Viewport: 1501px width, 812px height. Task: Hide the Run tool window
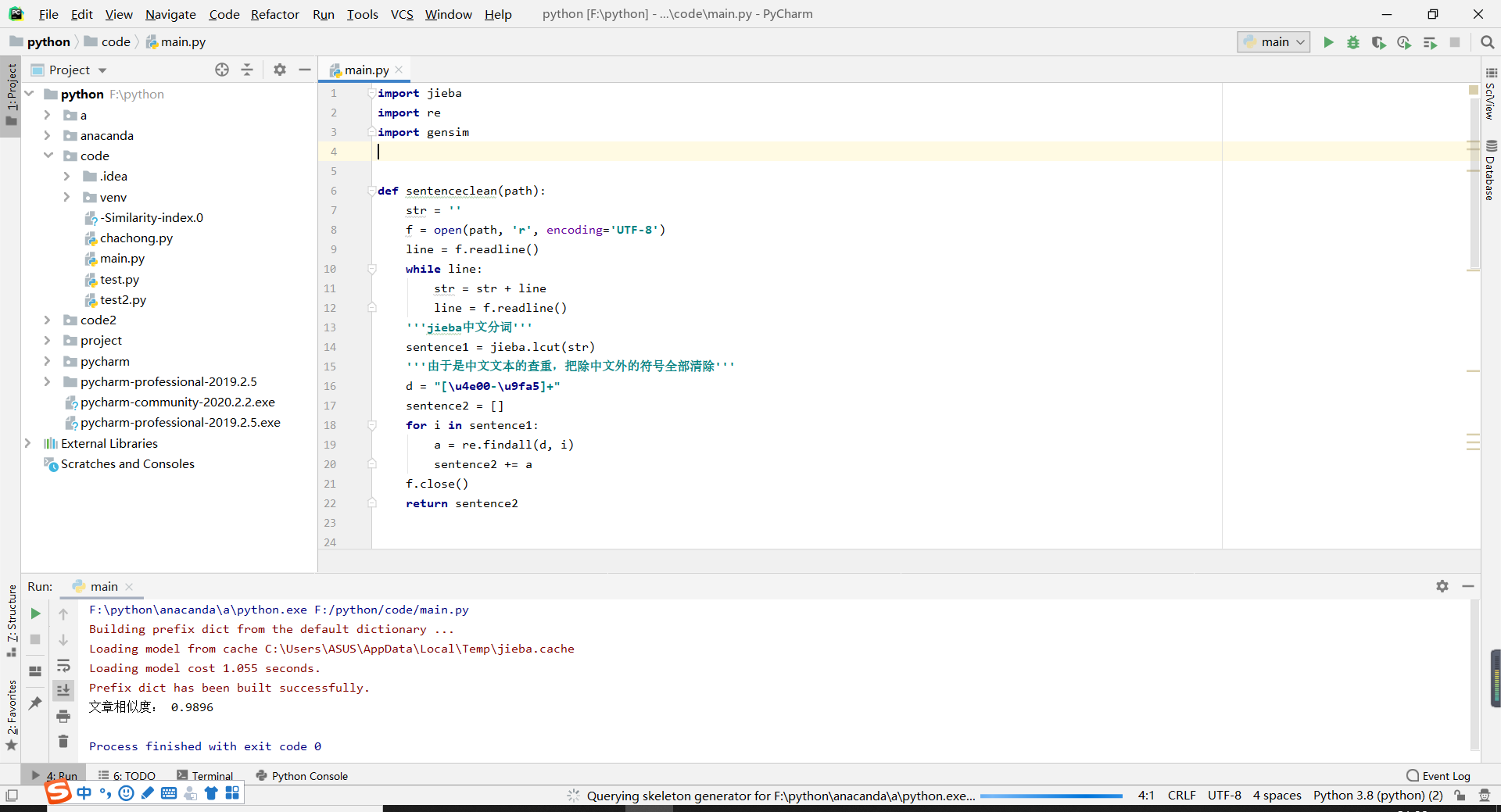(x=1468, y=586)
